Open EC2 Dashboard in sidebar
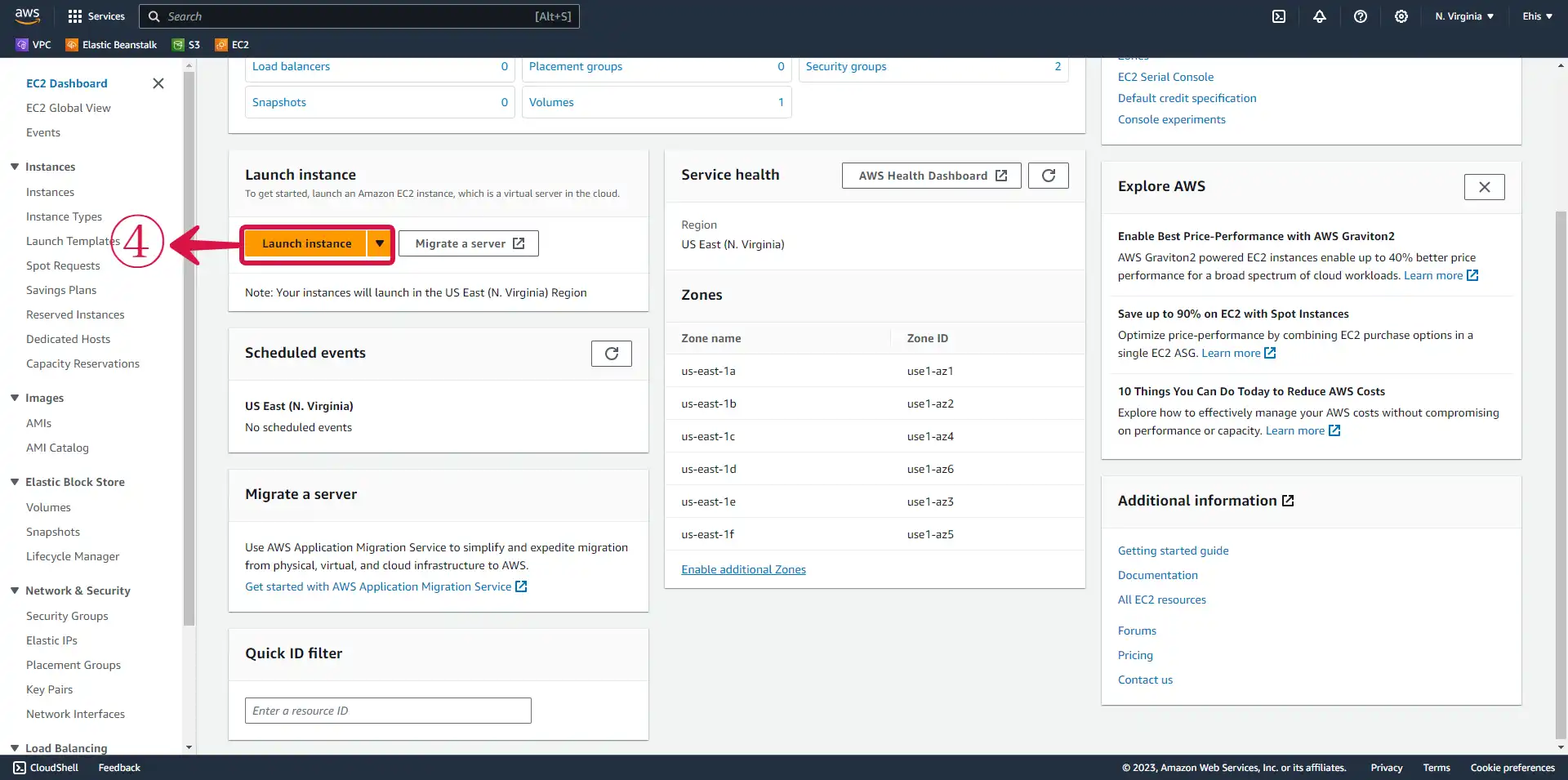Viewport: 1568px width, 780px height. 67,83
